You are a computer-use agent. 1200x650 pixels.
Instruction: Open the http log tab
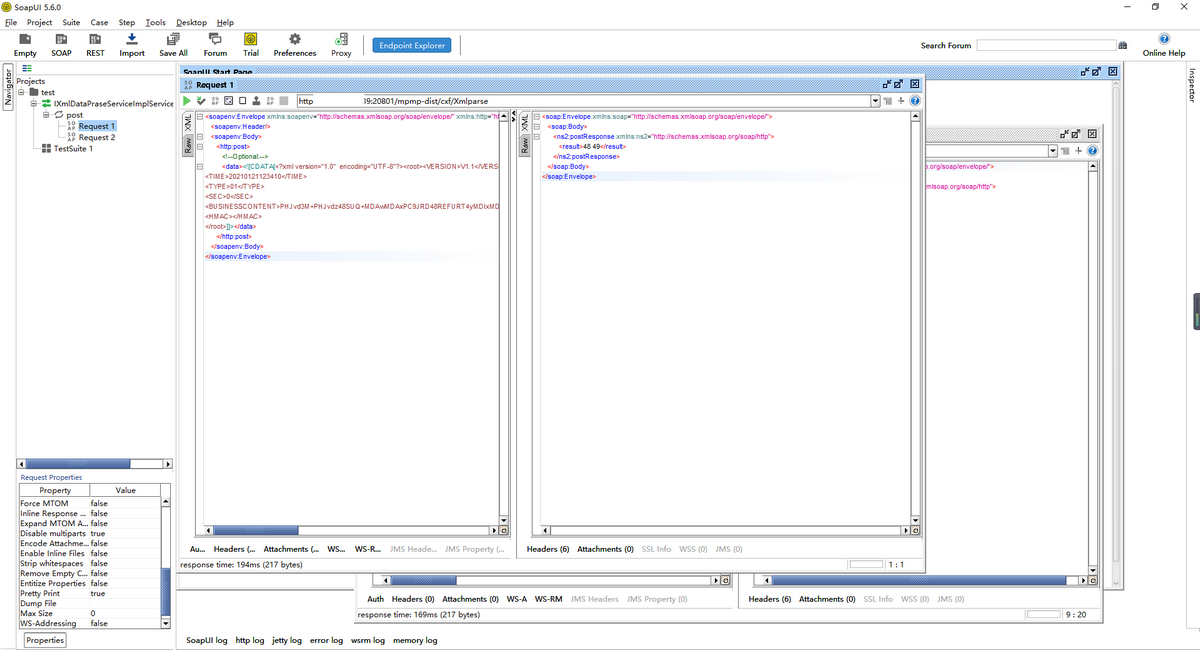250,640
